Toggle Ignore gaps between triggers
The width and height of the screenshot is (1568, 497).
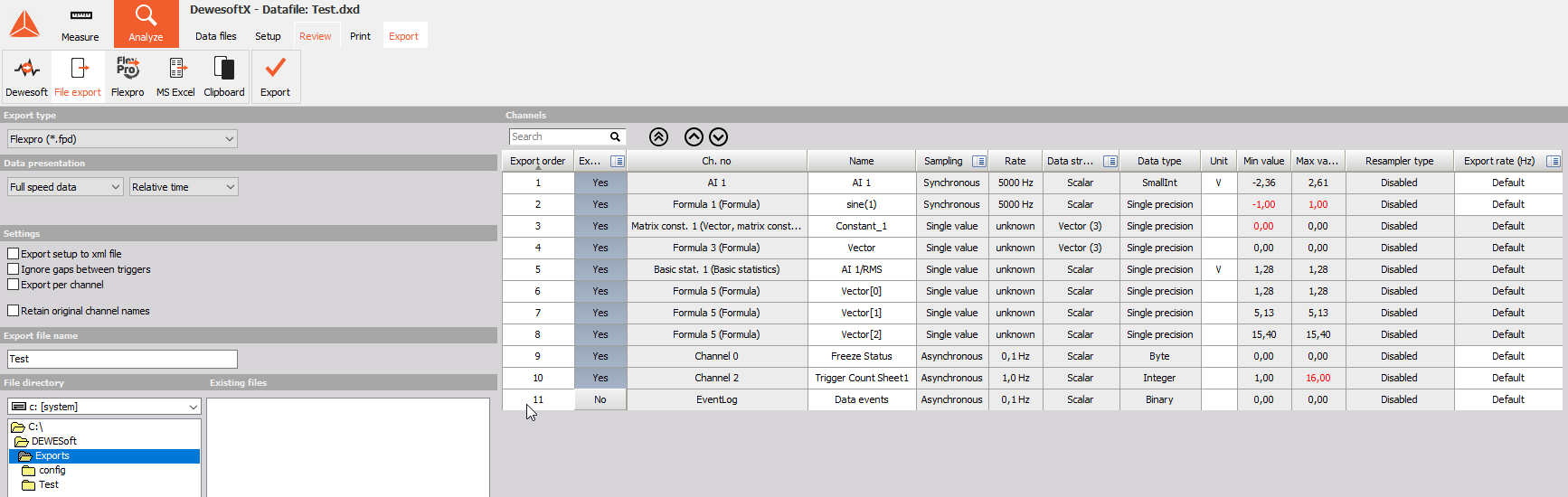coord(14,269)
